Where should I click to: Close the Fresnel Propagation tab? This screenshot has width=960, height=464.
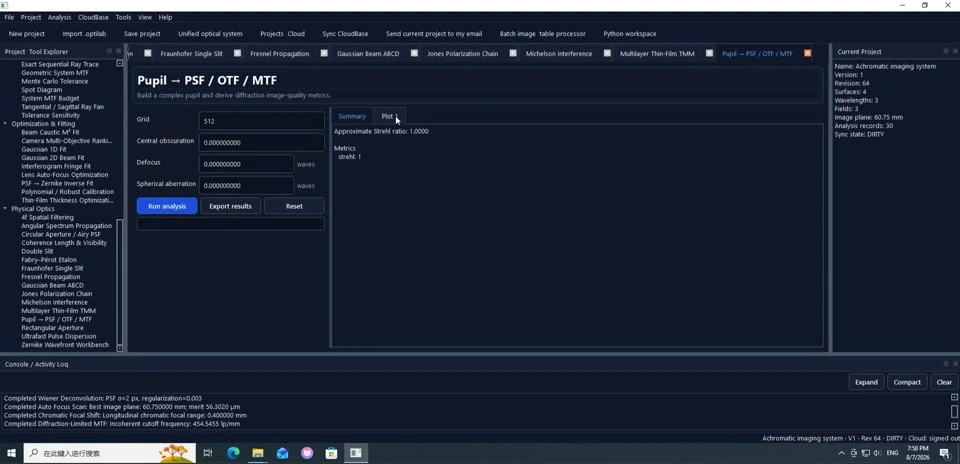324,53
